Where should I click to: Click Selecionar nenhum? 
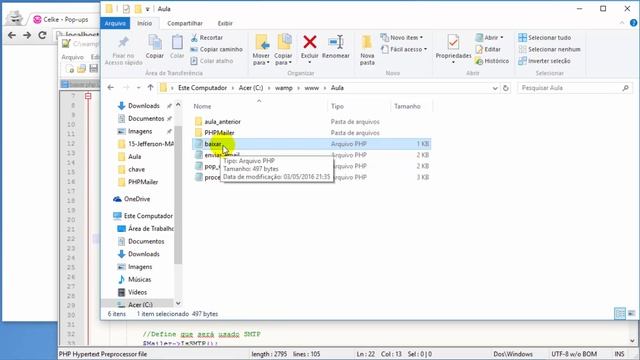pyautogui.click(x=549, y=49)
